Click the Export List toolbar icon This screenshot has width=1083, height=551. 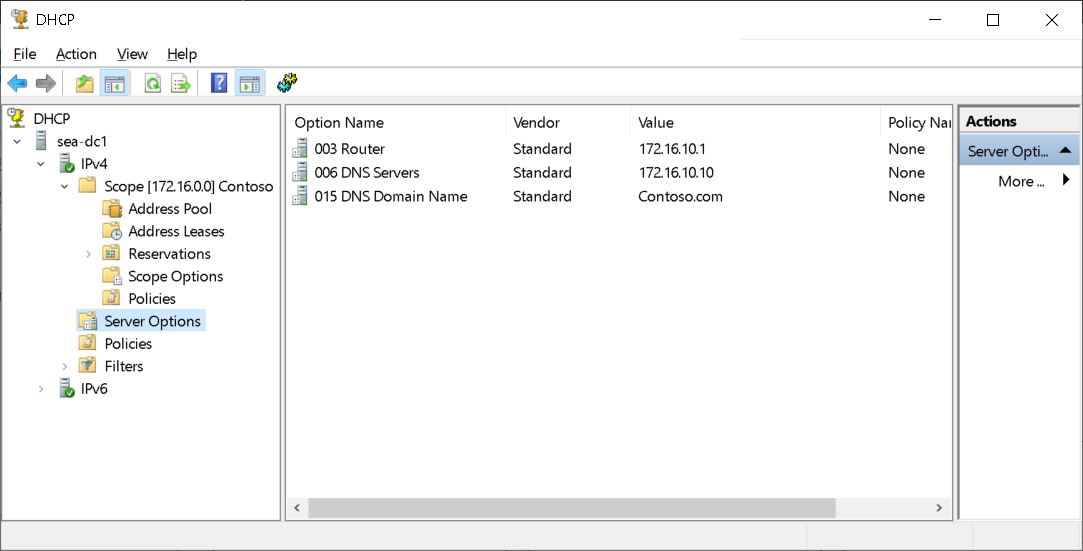[181, 84]
